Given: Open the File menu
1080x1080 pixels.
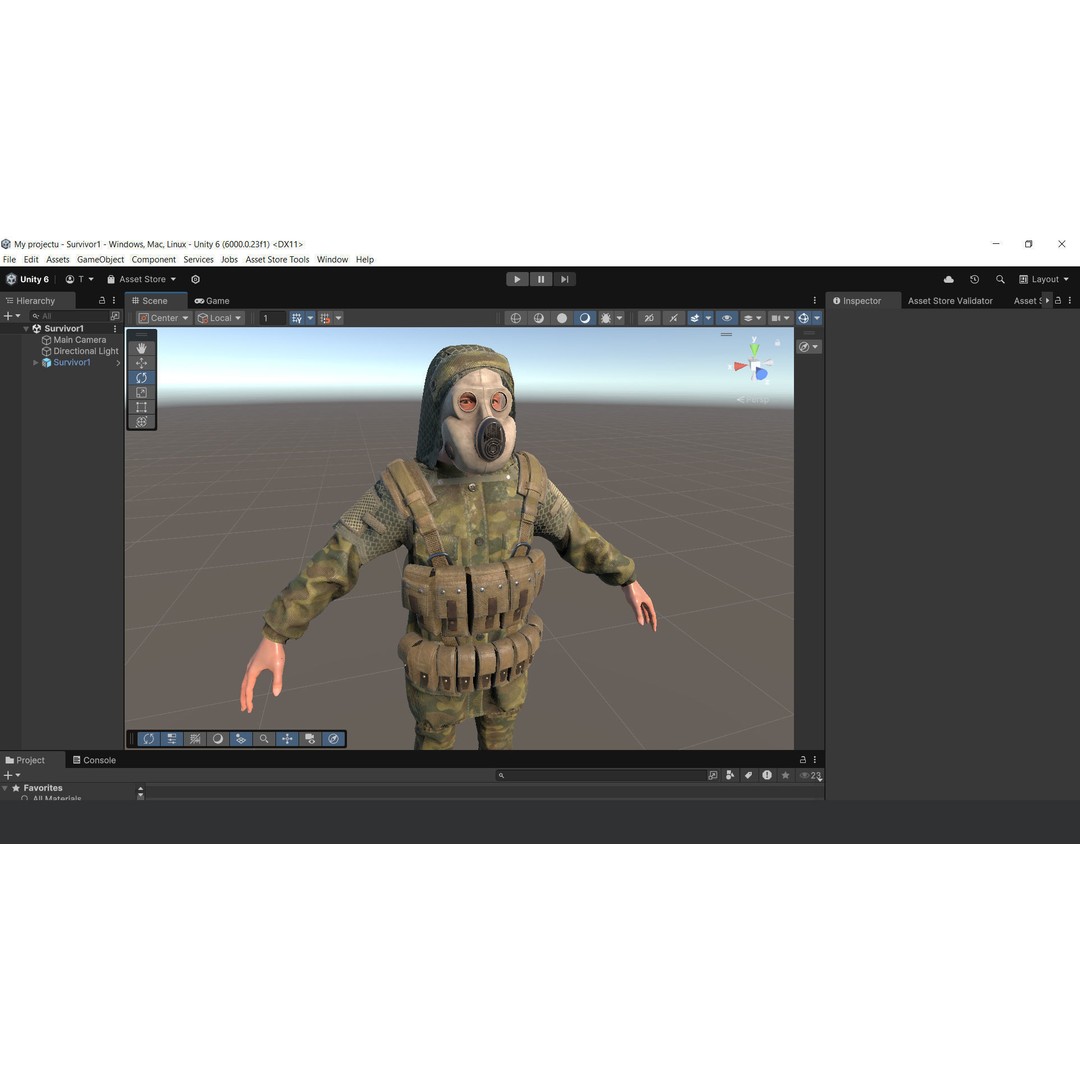Looking at the screenshot, I should (10, 260).
